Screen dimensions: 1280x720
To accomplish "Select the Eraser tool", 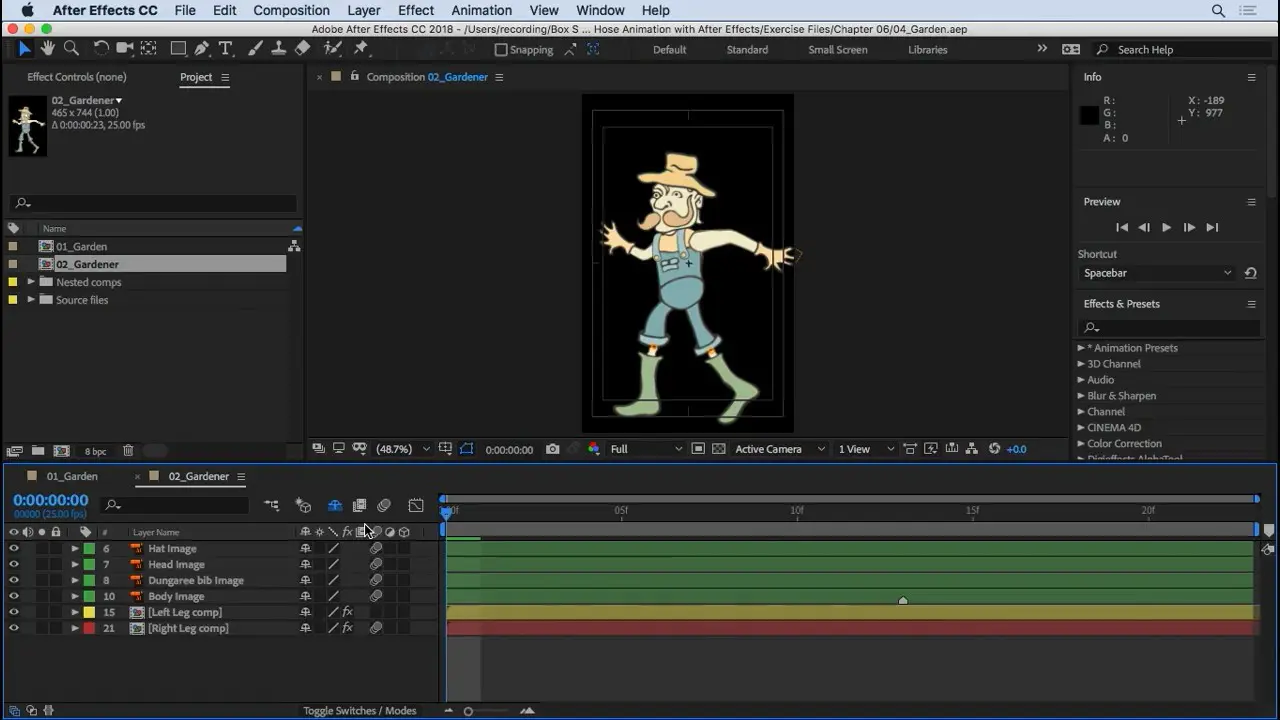I will (303, 48).
